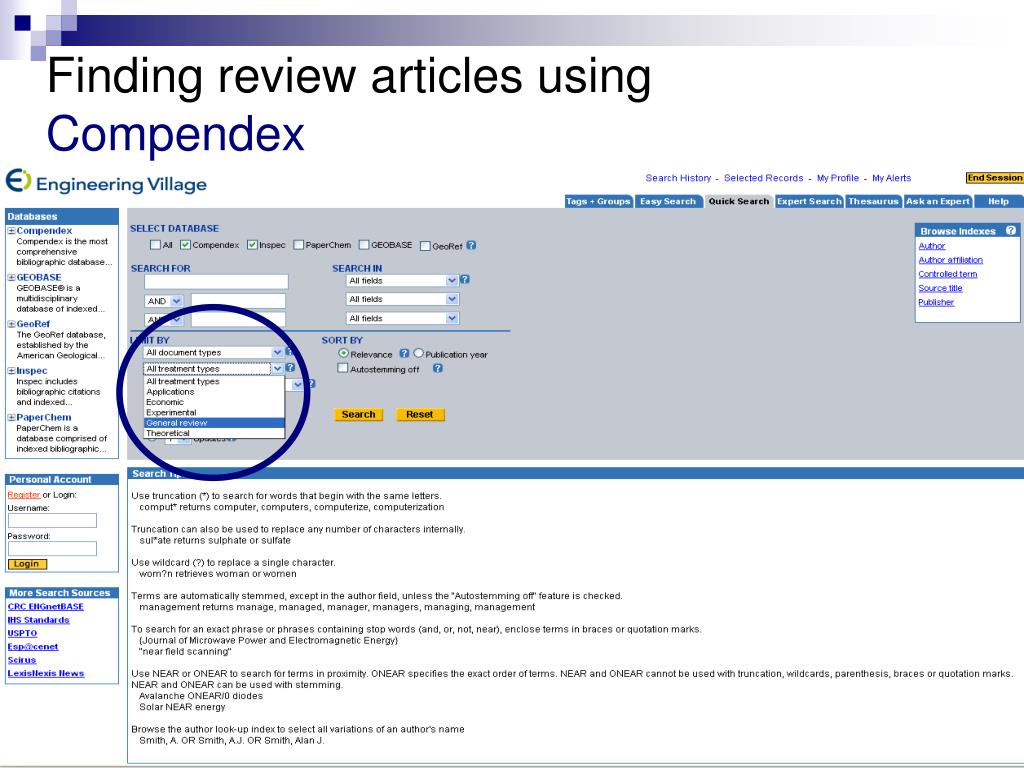This screenshot has height=768, width=1024.
Task: Browse the Author index link
Action: pos(932,246)
